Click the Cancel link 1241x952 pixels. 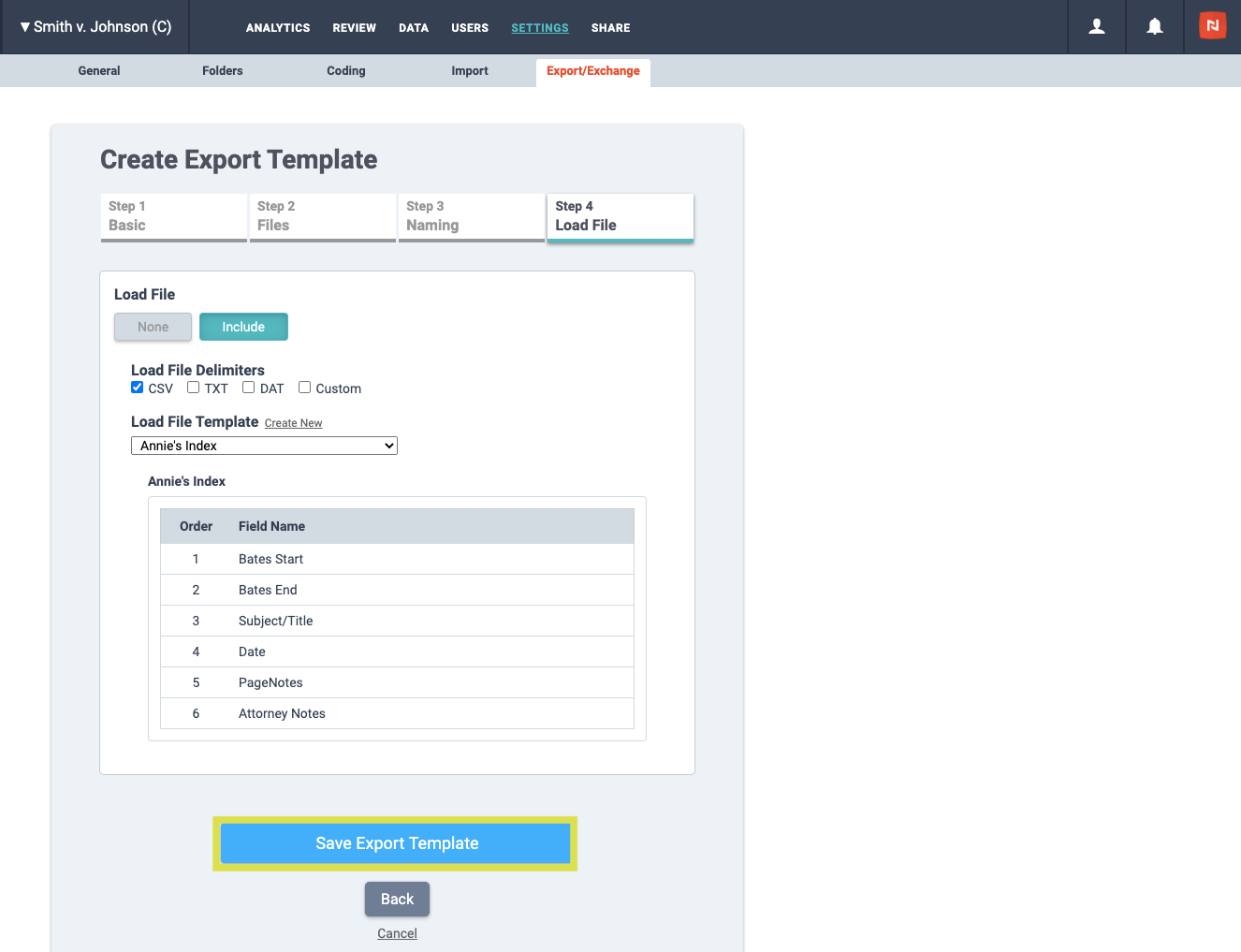[x=397, y=933]
